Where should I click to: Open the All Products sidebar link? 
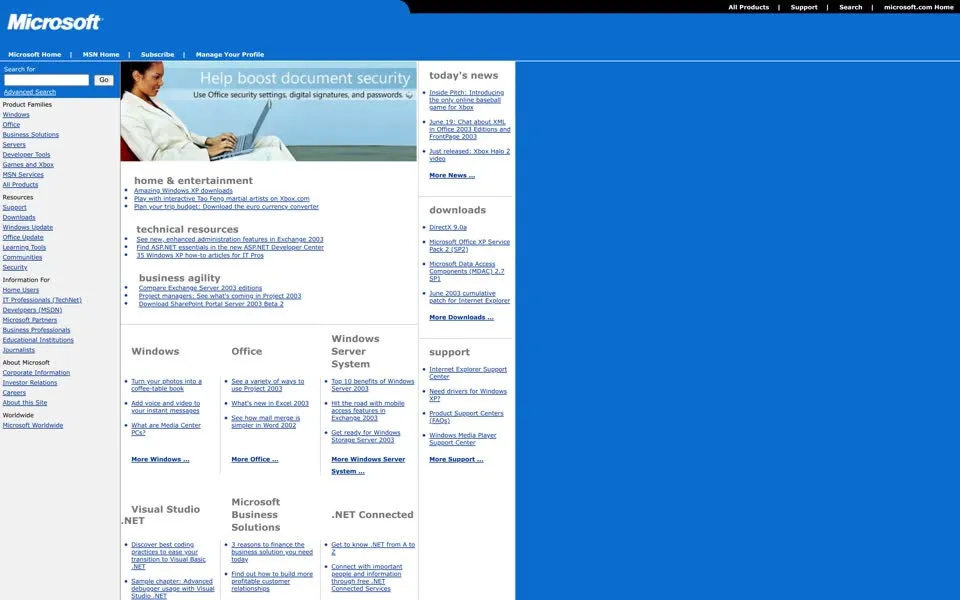tap(20, 184)
